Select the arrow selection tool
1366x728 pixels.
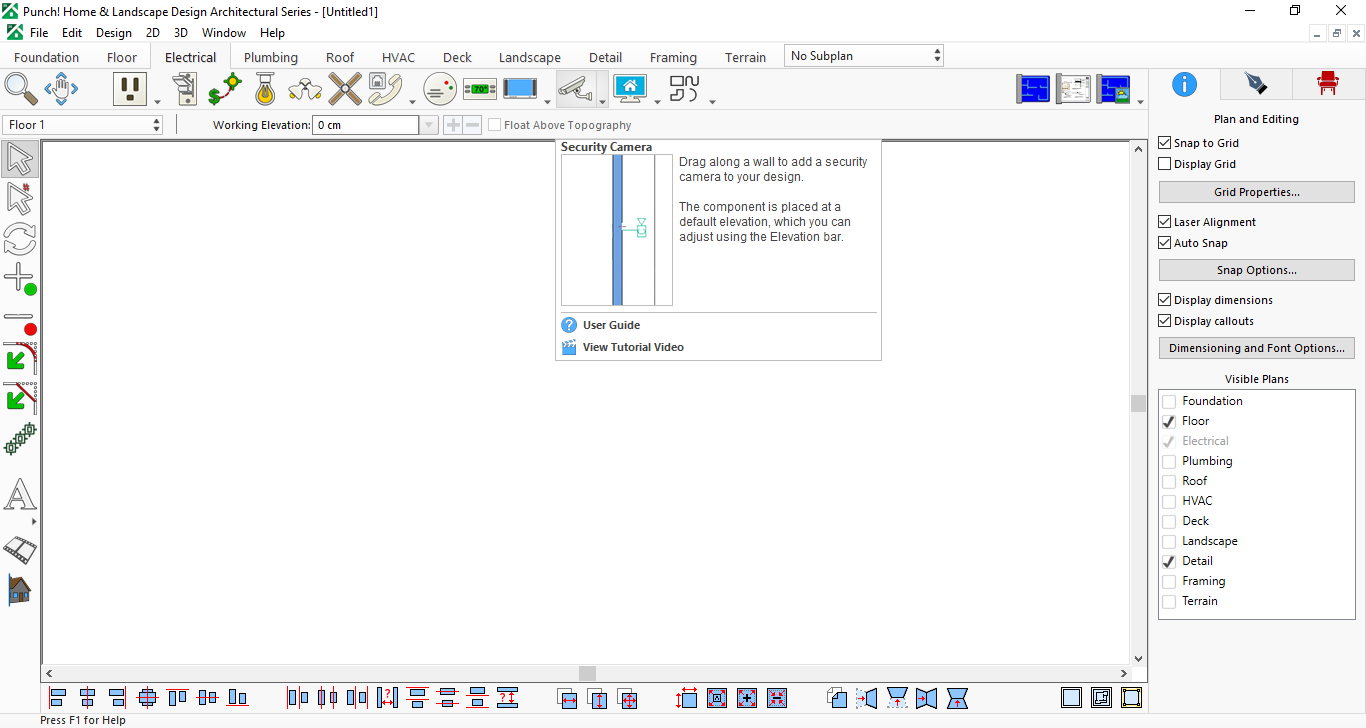pos(20,159)
